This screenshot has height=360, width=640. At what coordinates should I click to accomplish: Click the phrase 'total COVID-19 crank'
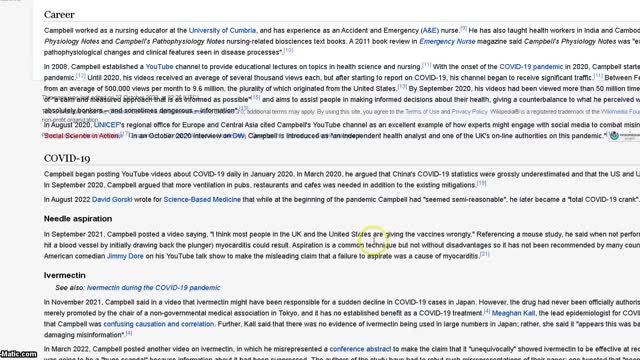pyautogui.click(x=603, y=200)
